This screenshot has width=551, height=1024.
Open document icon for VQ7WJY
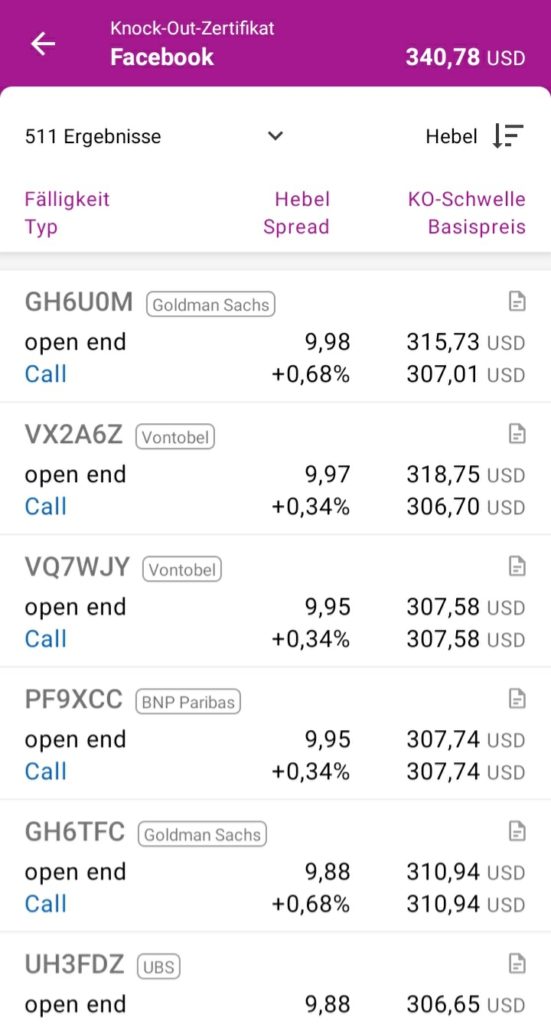coord(517,566)
